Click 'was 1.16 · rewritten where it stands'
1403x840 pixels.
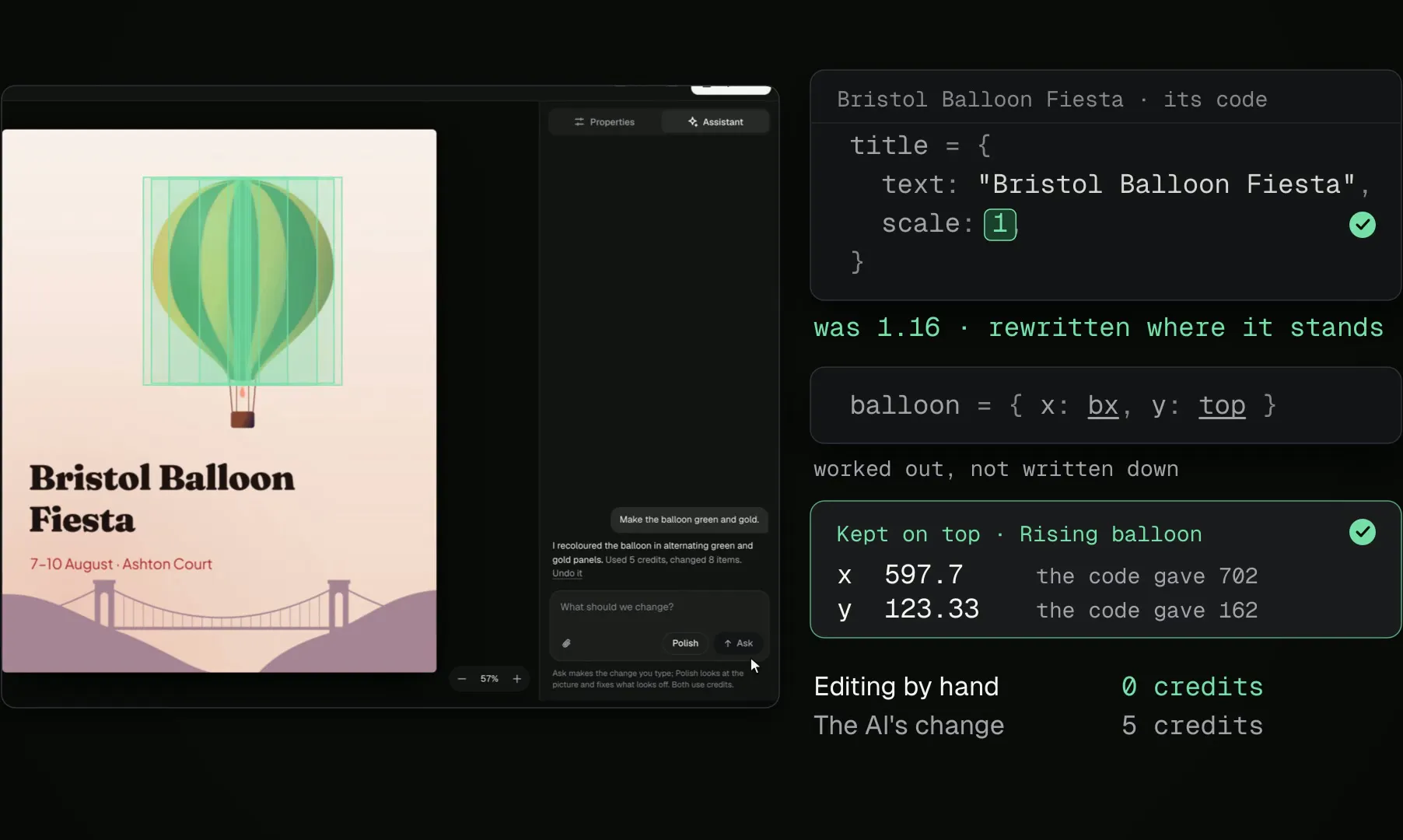coord(1099,328)
